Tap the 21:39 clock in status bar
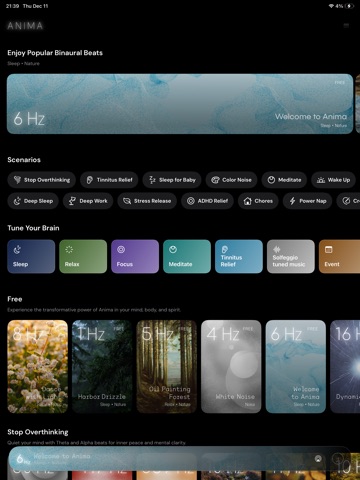360x480 pixels. [12, 6]
